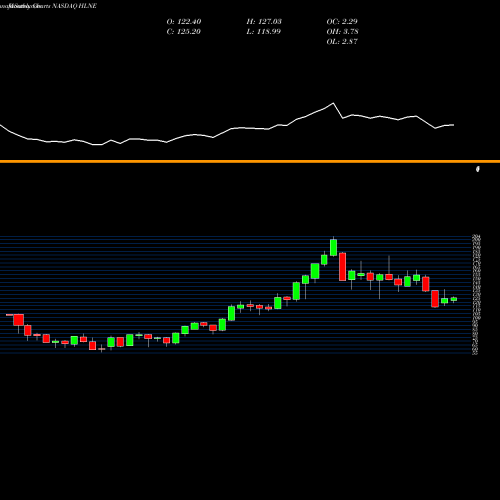Click the peak point of the white line chart
Image resolution: width=500 pixels, height=500 pixels.
click(333, 103)
